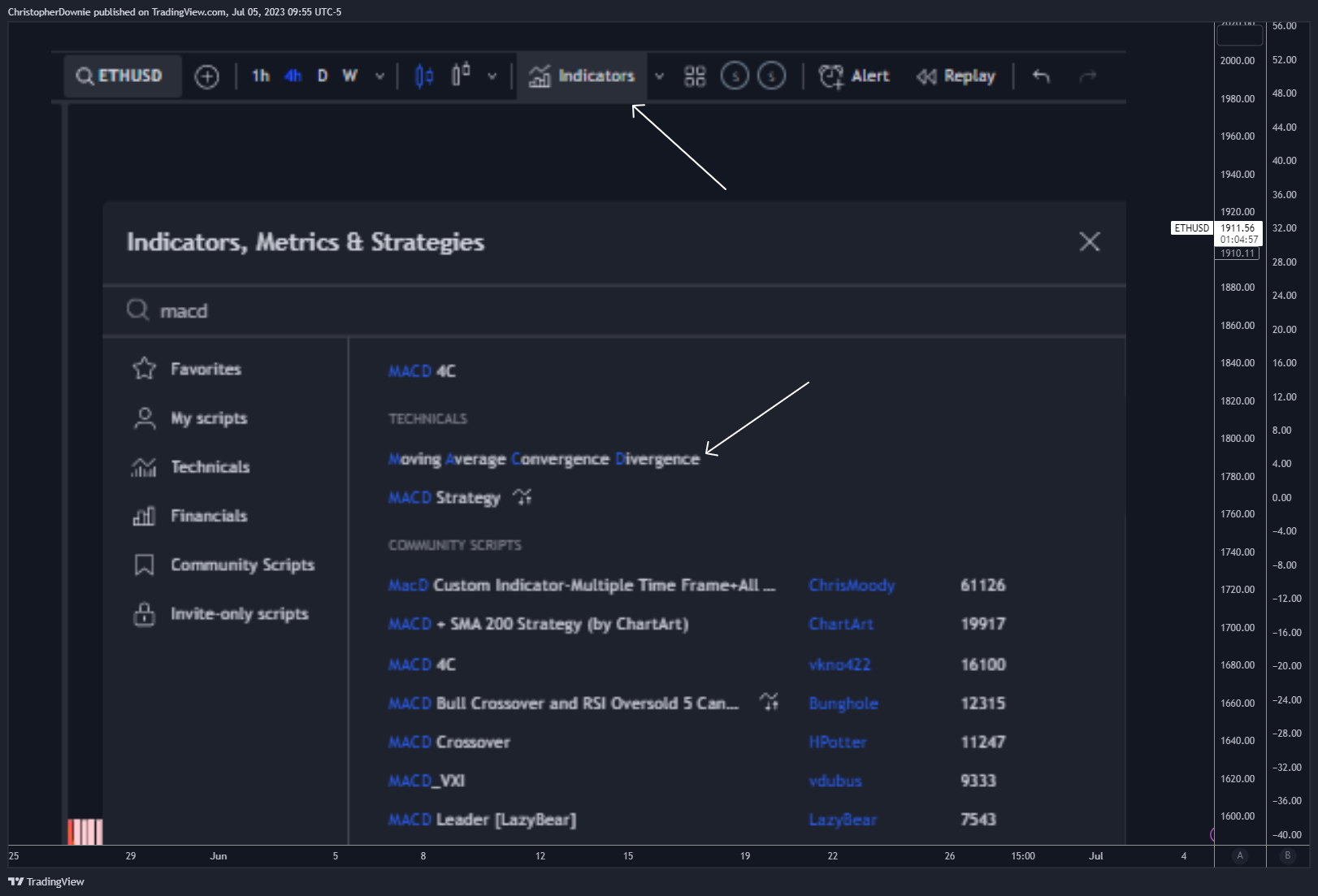
Task: Select the 1h timeframe
Action: tap(260, 76)
